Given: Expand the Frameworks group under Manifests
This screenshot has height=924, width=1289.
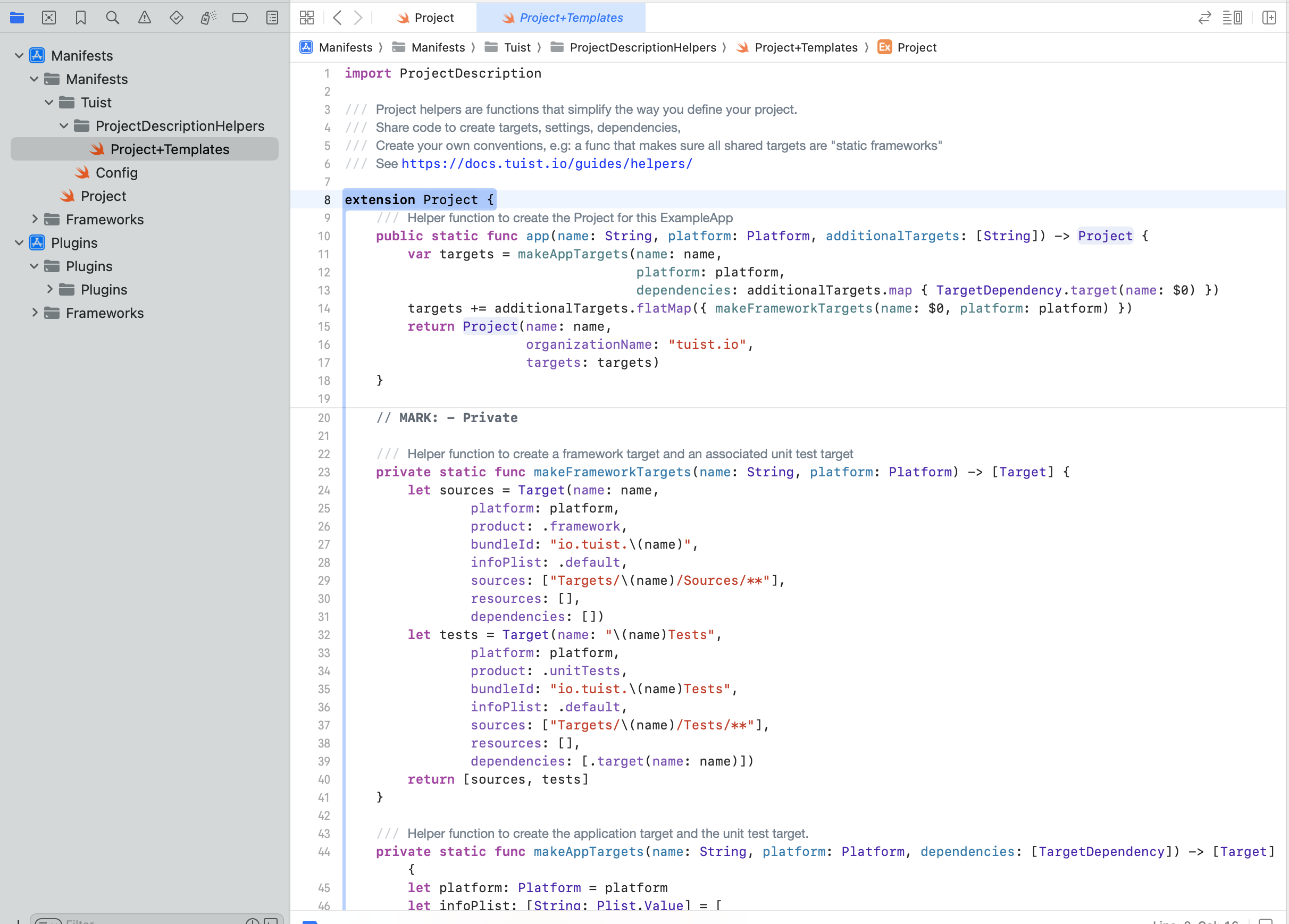Looking at the screenshot, I should (34, 220).
